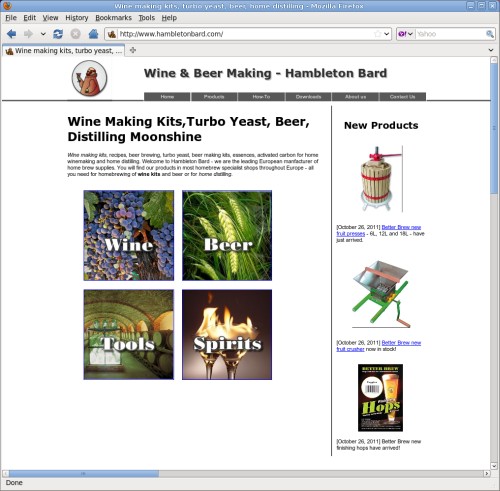Screen dimensions: 500x491
Task: Click the Contact Us navigation button
Action: [x=403, y=97]
